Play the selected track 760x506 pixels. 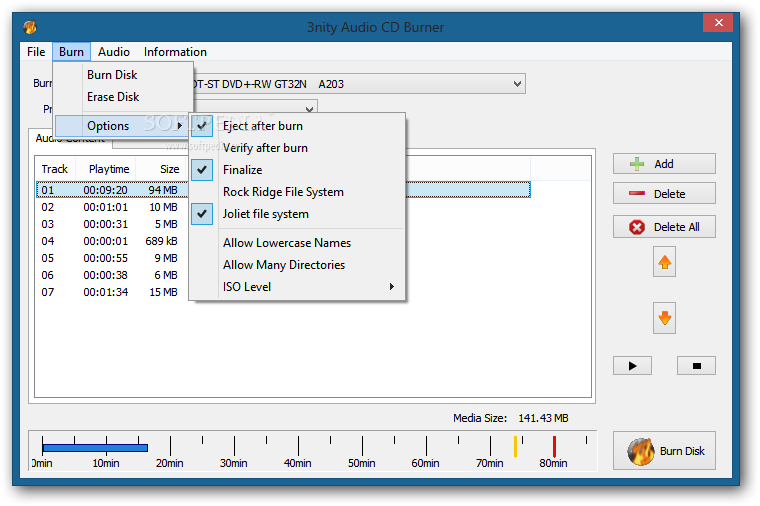633,366
